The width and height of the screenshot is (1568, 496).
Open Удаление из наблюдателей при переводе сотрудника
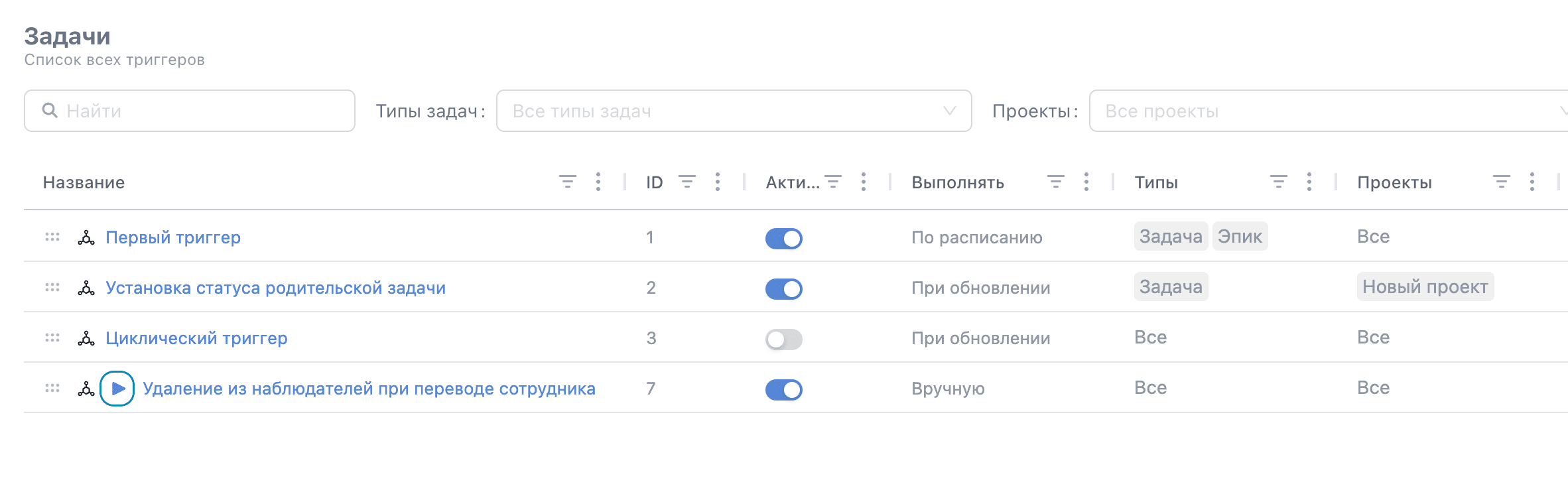[369, 389]
